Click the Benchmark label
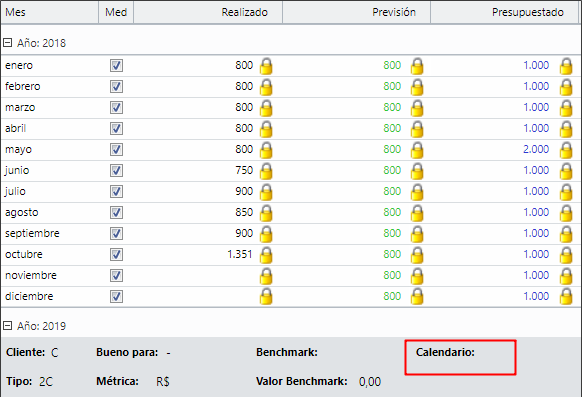582x397 pixels. coord(287,352)
